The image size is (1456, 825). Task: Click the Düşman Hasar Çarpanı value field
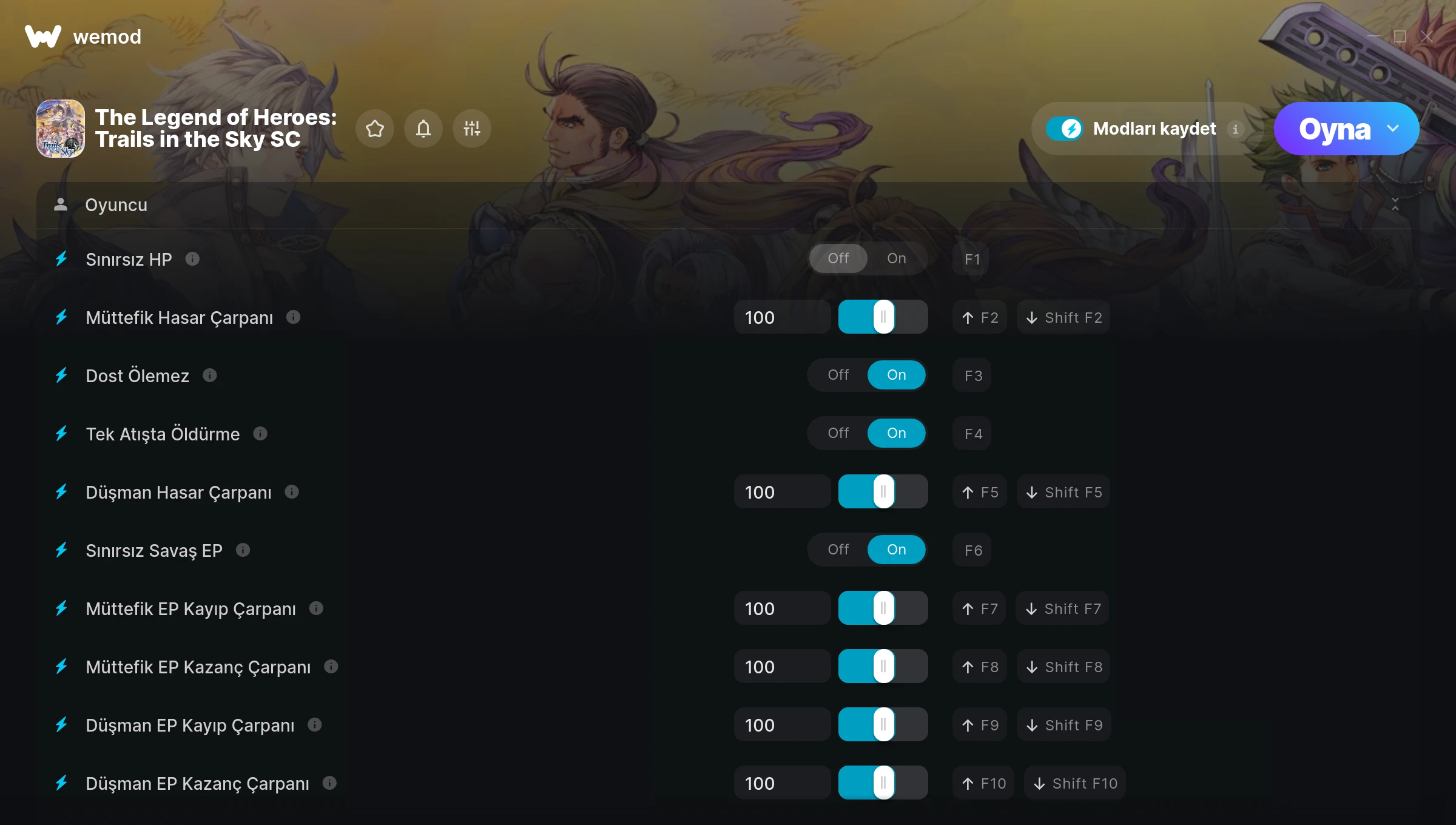(x=782, y=492)
